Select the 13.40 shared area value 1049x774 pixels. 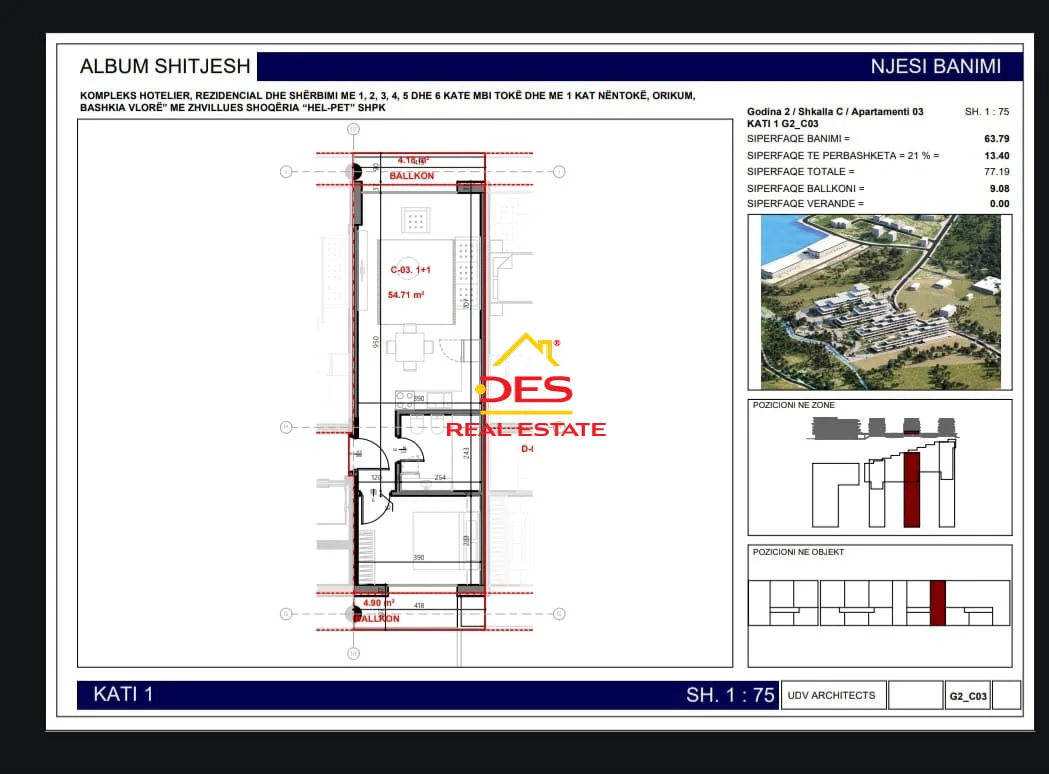(996, 156)
